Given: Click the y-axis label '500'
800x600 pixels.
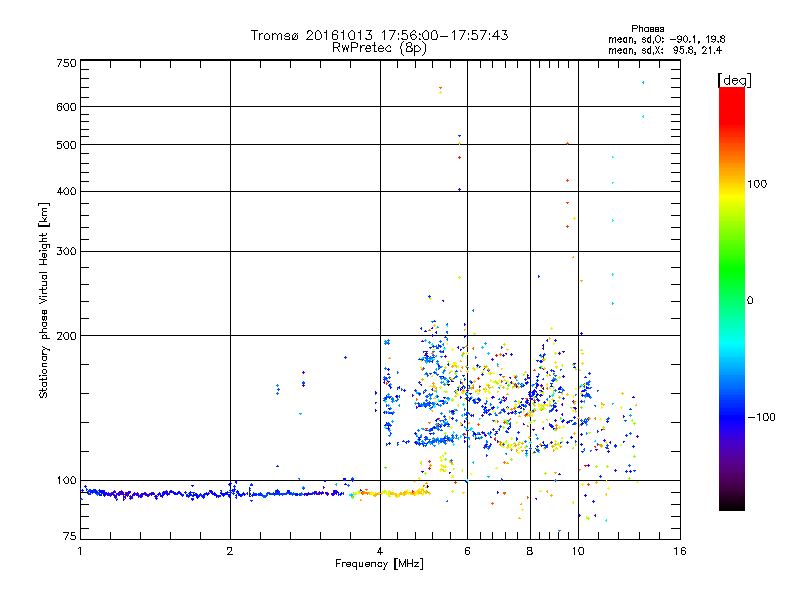Looking at the screenshot, I should tap(66, 145).
